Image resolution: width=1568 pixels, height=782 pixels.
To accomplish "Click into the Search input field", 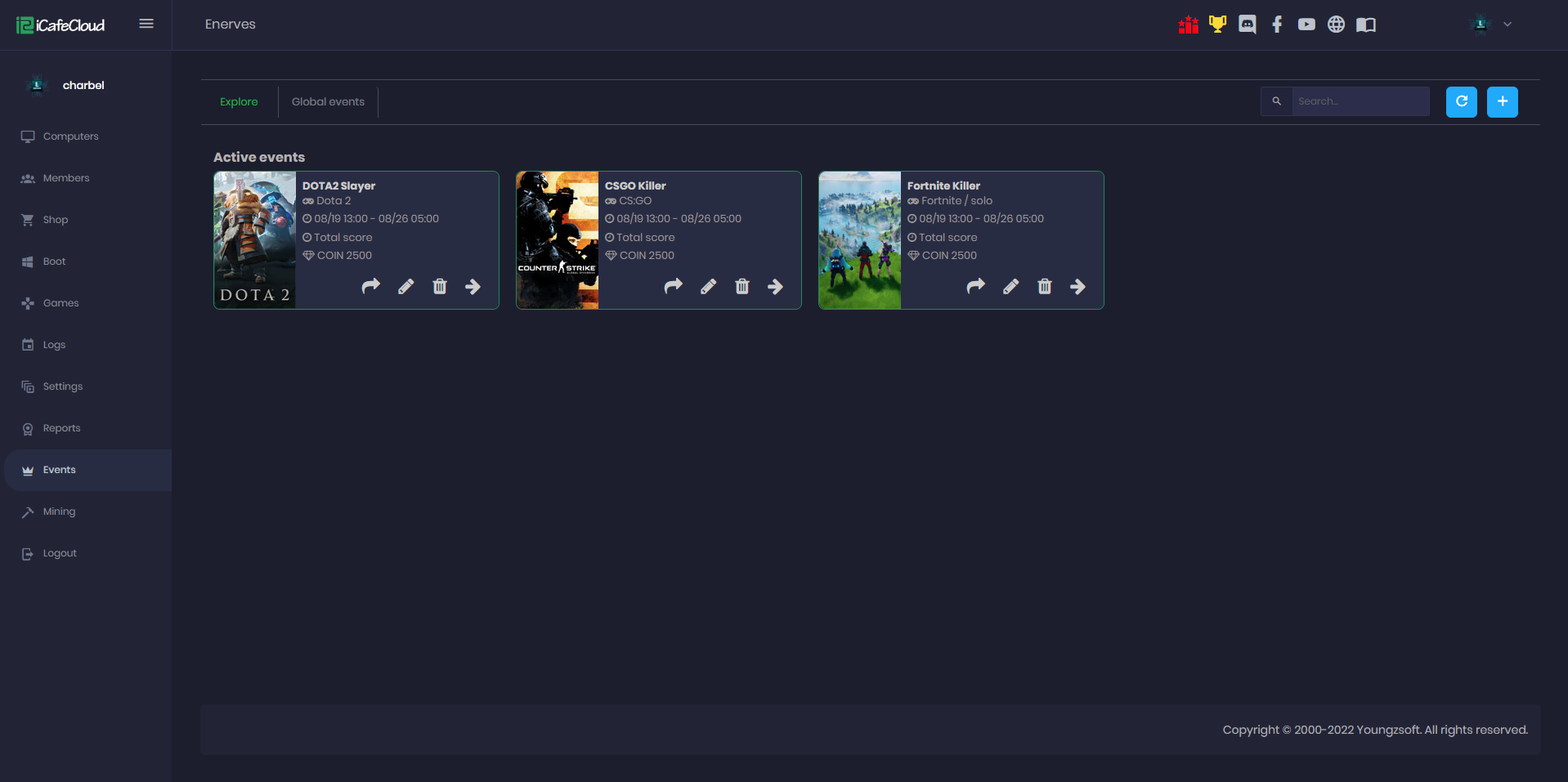I will click(1359, 101).
